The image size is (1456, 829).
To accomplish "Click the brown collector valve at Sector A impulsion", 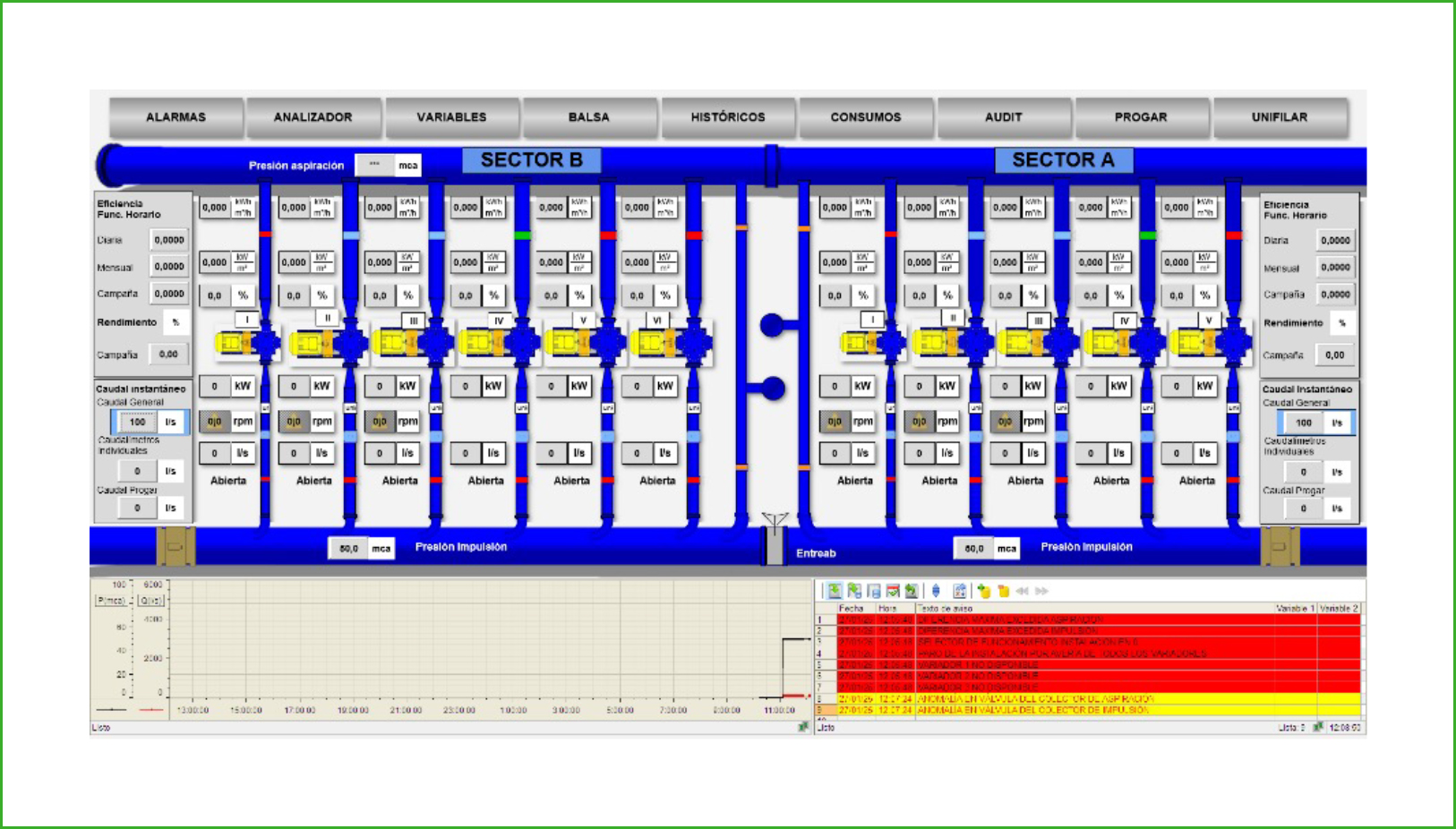I will [1280, 546].
